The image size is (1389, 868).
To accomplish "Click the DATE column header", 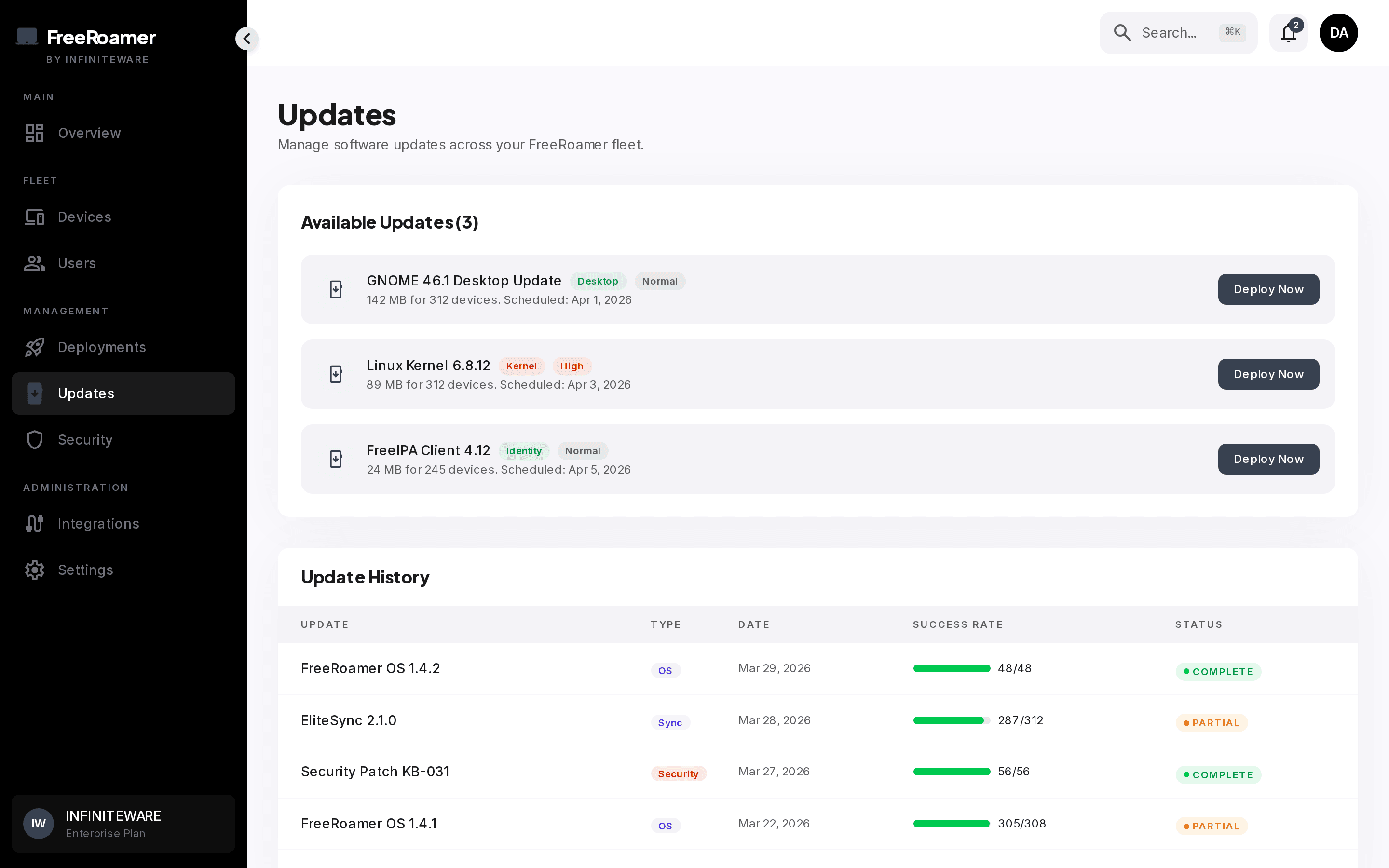I will [x=754, y=624].
